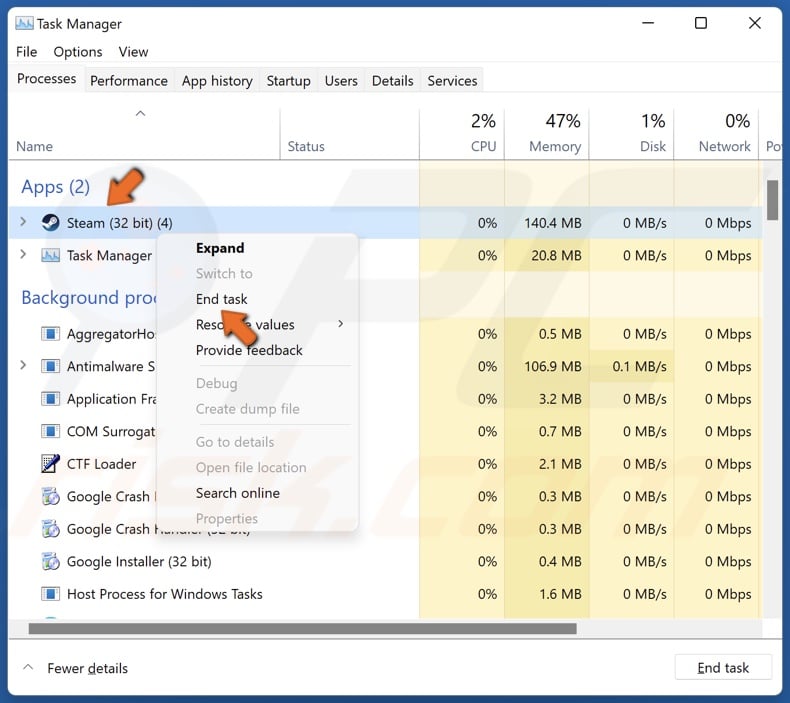Click the CTF Loader pen icon

(50, 464)
